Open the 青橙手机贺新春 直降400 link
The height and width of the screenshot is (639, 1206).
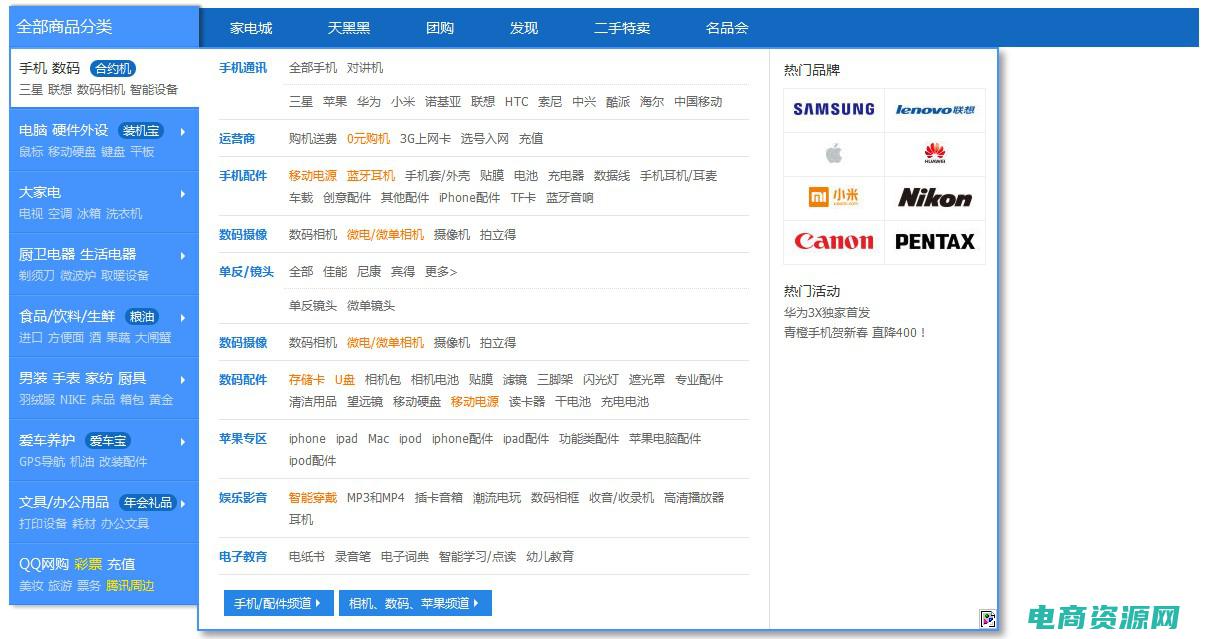(x=856, y=333)
